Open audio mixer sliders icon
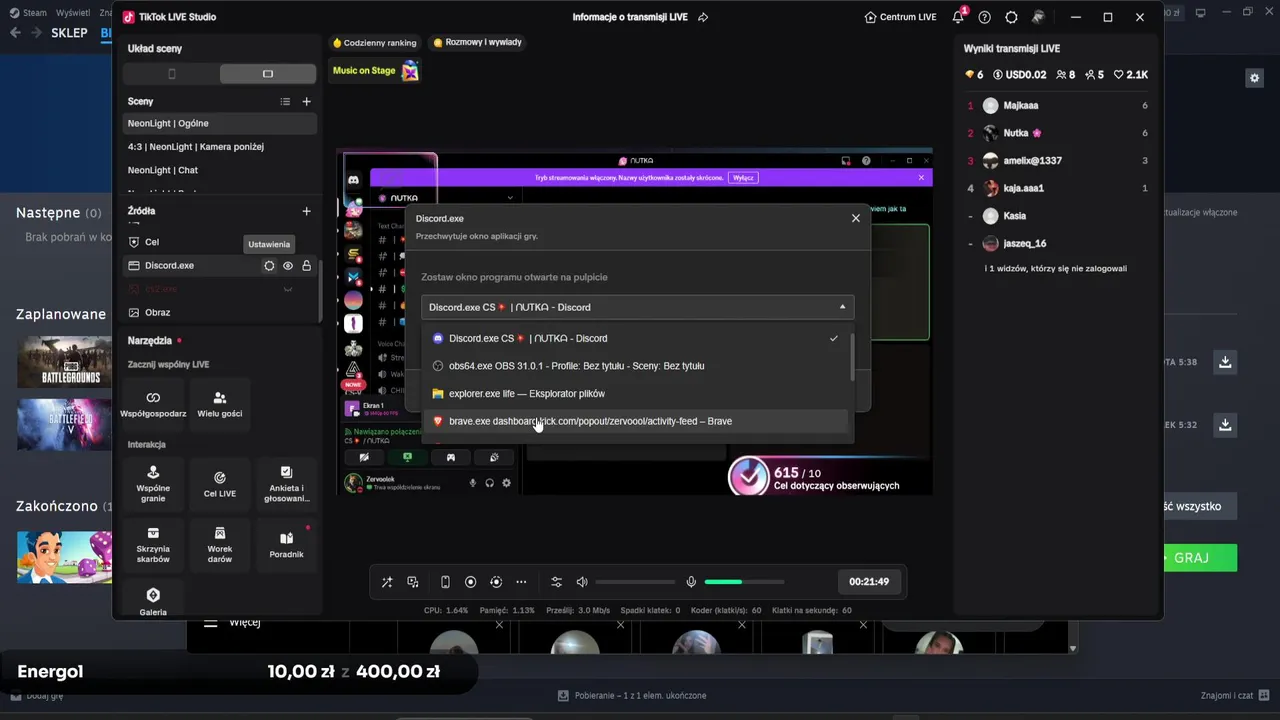The width and height of the screenshot is (1280, 720). click(557, 582)
